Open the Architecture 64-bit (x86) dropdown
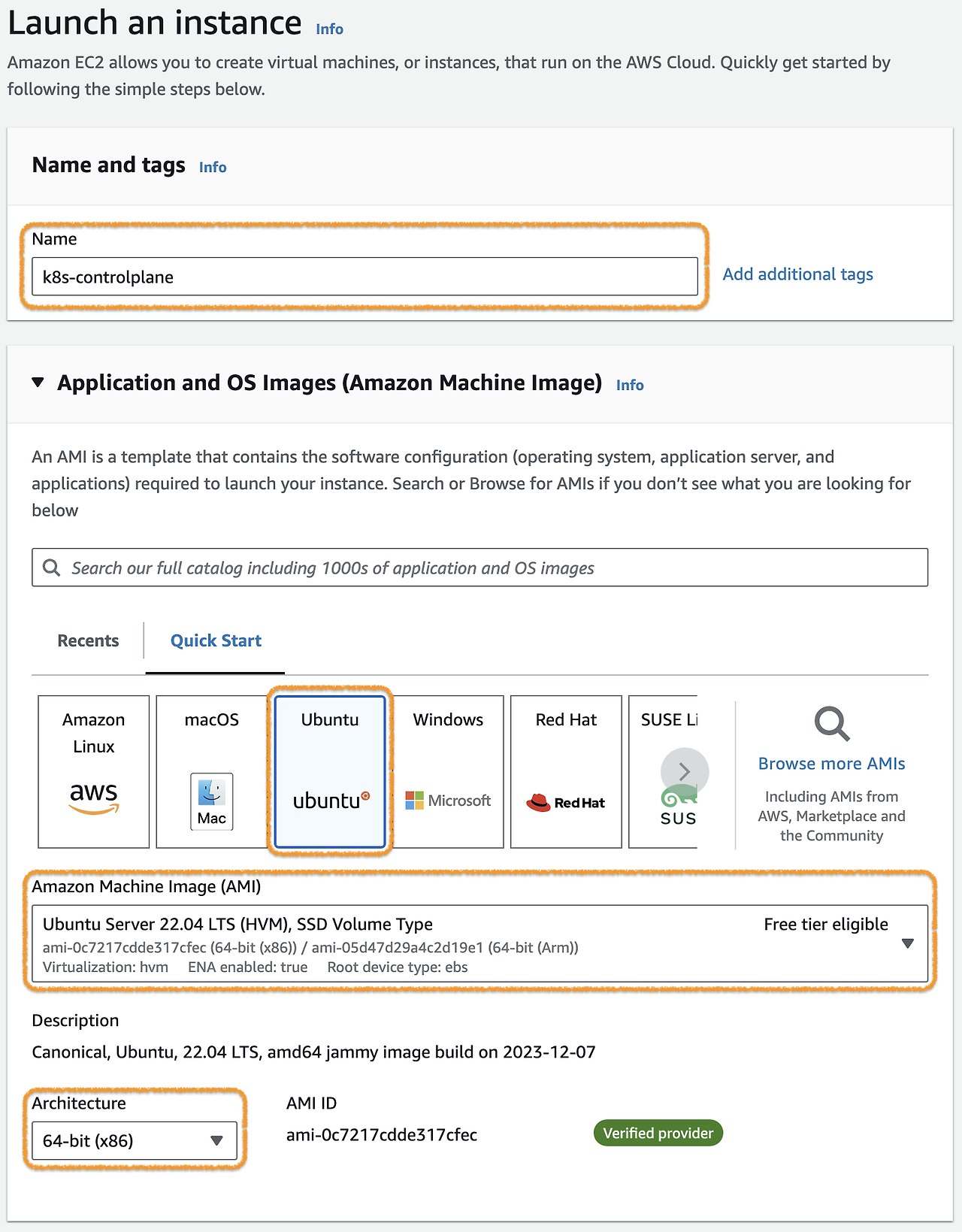 (x=135, y=1140)
